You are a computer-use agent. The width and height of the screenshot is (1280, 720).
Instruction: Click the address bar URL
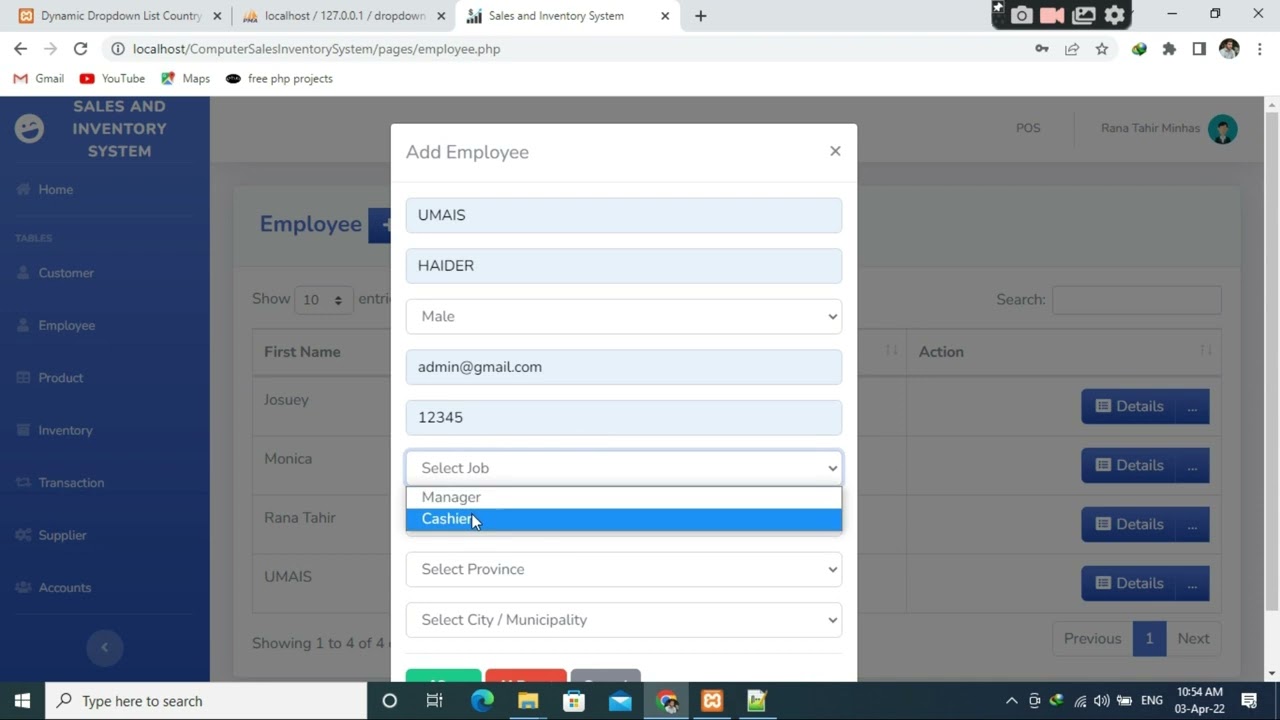coord(316,49)
